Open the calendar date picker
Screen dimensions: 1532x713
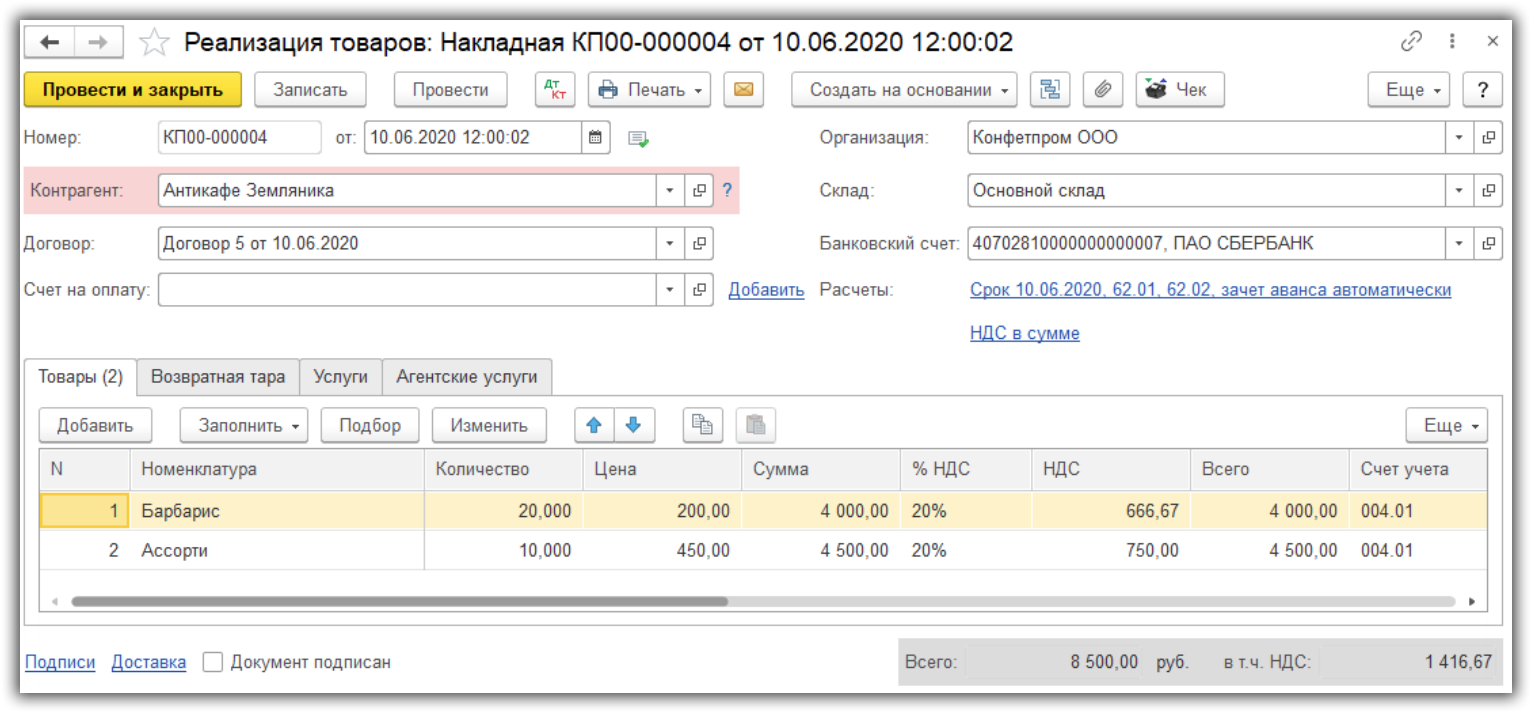[595, 138]
